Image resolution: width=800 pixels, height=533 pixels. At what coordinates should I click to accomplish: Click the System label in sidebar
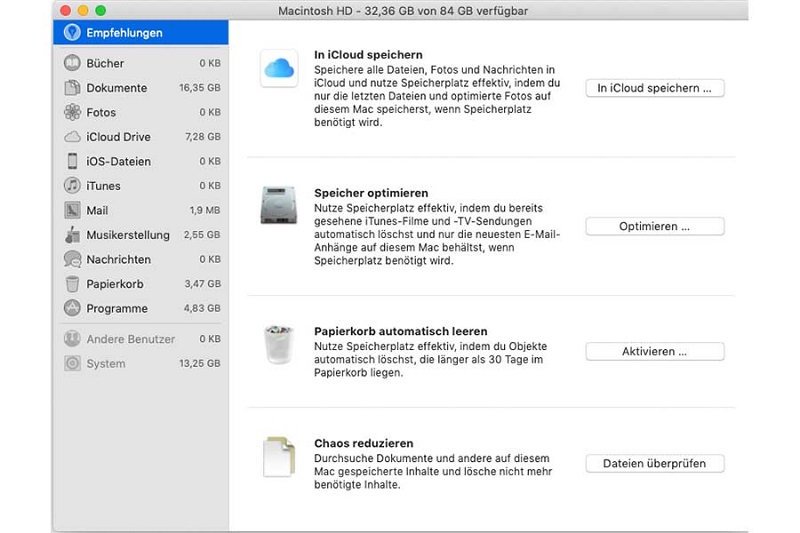(106, 364)
